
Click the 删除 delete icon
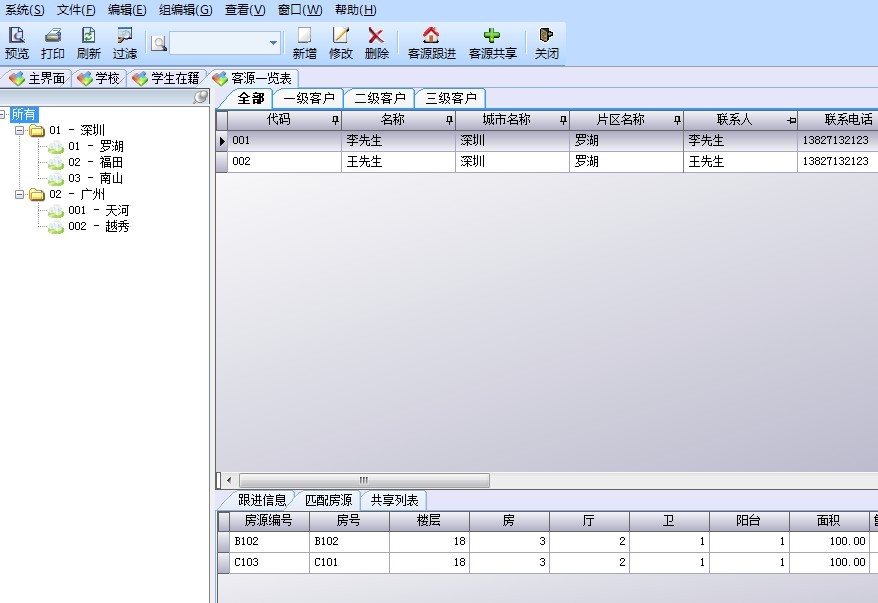(x=377, y=36)
